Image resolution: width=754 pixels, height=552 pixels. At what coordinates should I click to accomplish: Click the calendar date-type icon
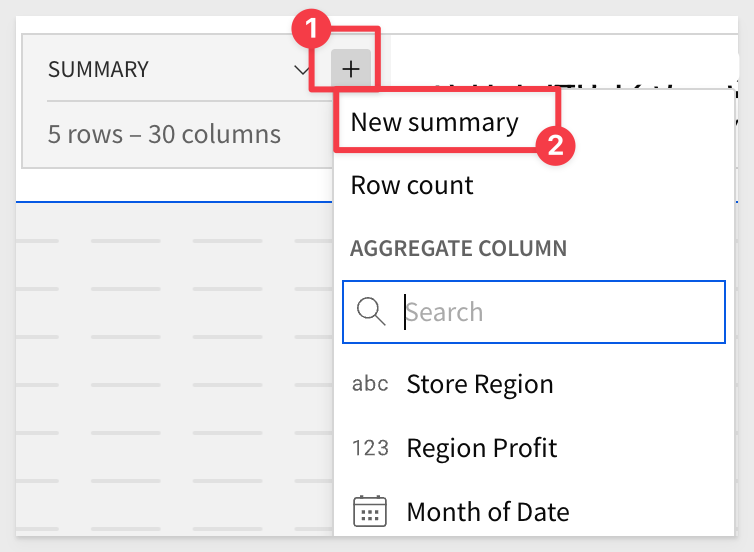pos(370,512)
